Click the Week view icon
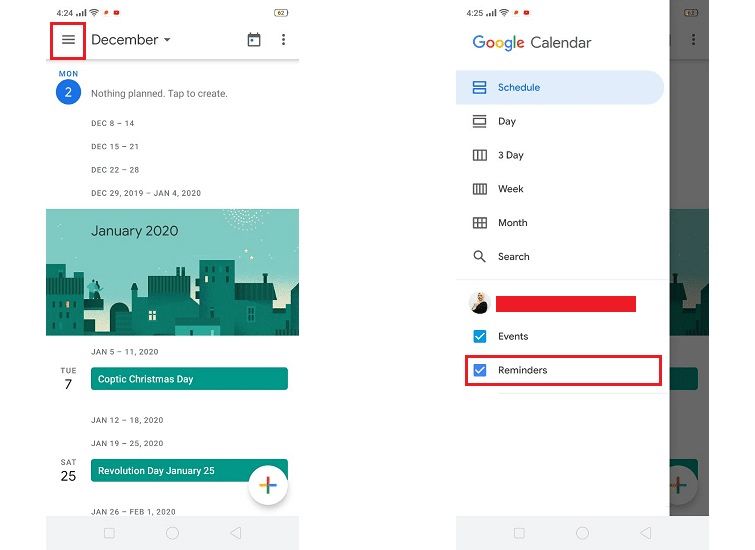 (x=480, y=189)
